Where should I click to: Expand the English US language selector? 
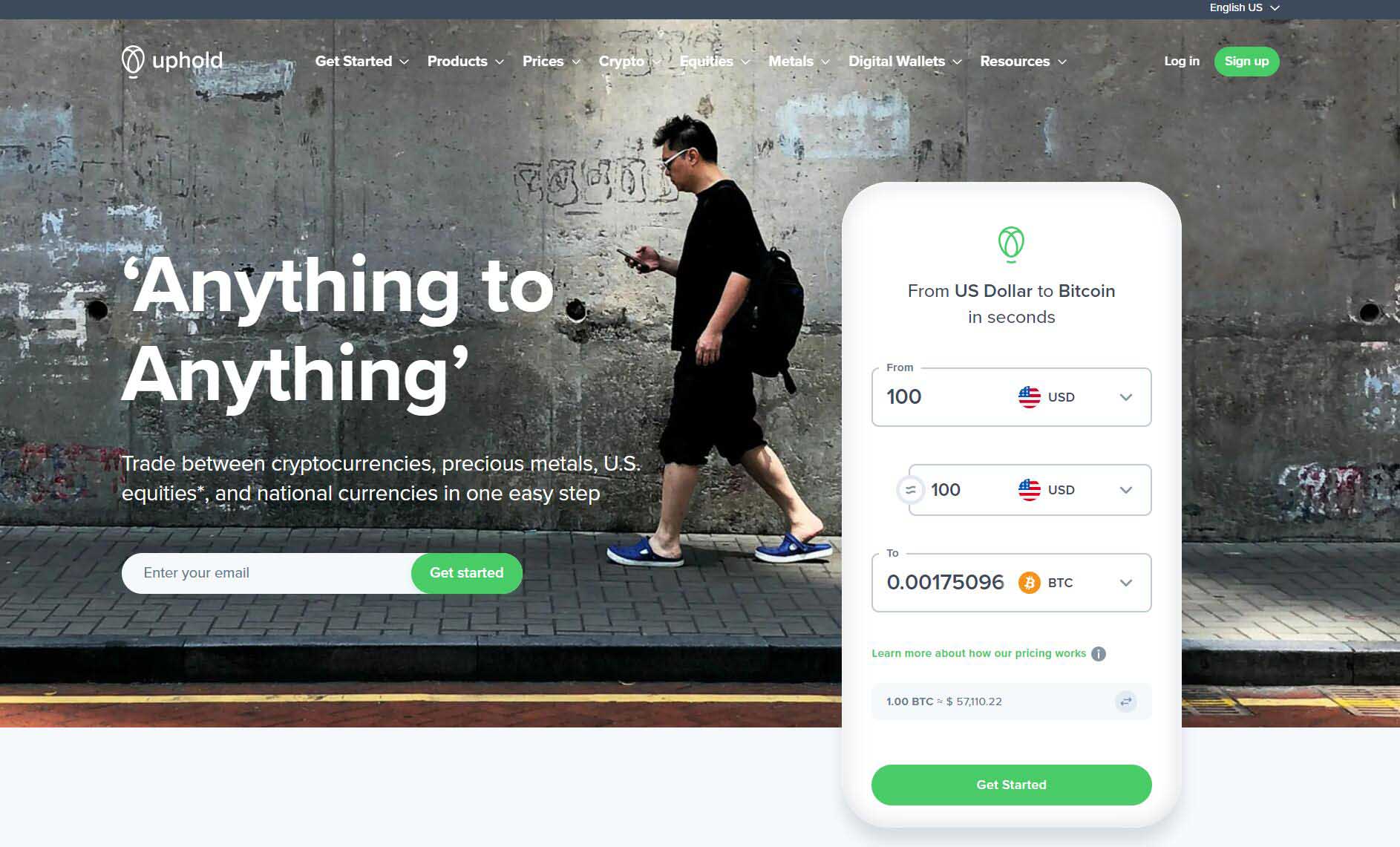1245,7
